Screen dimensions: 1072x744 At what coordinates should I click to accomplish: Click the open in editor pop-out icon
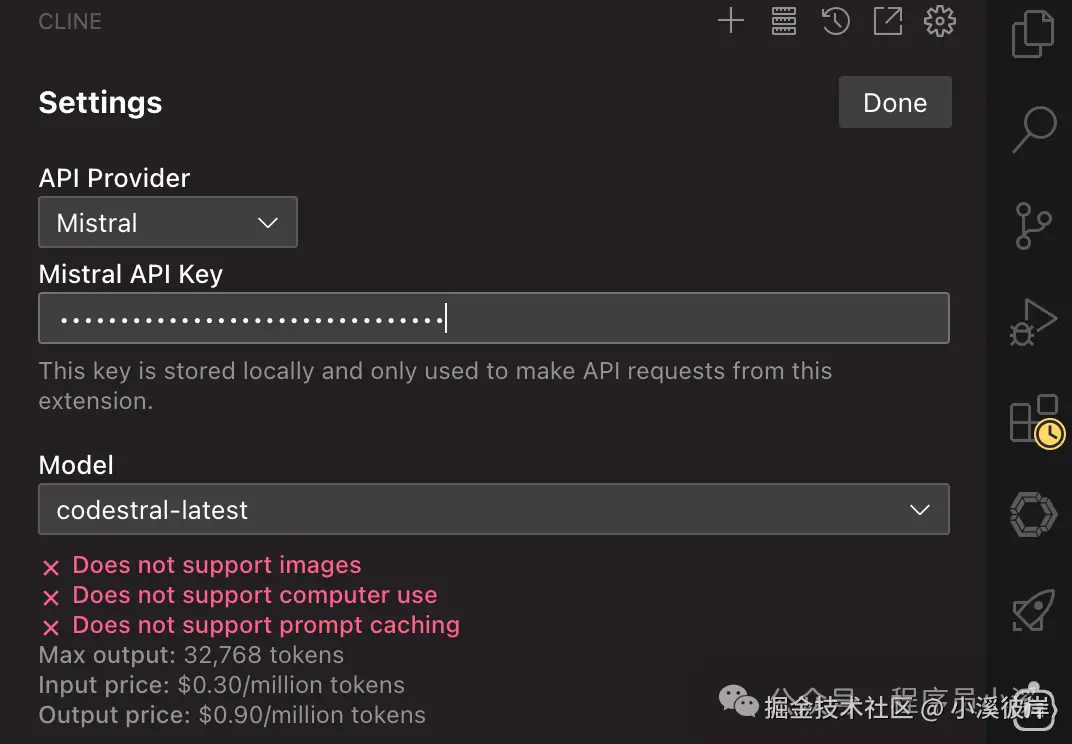pyautogui.click(x=888, y=21)
